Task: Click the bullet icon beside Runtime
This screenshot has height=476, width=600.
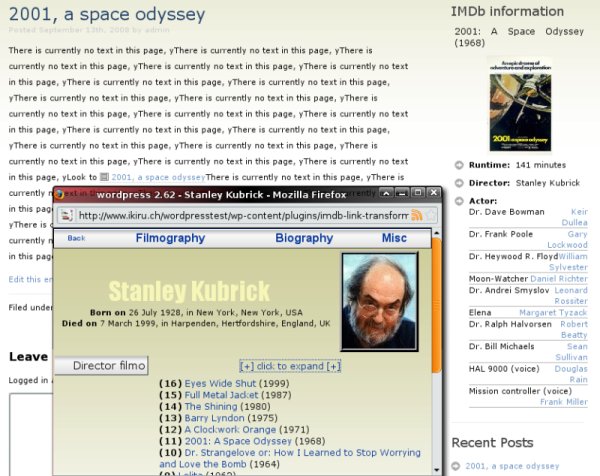Action: click(x=459, y=165)
